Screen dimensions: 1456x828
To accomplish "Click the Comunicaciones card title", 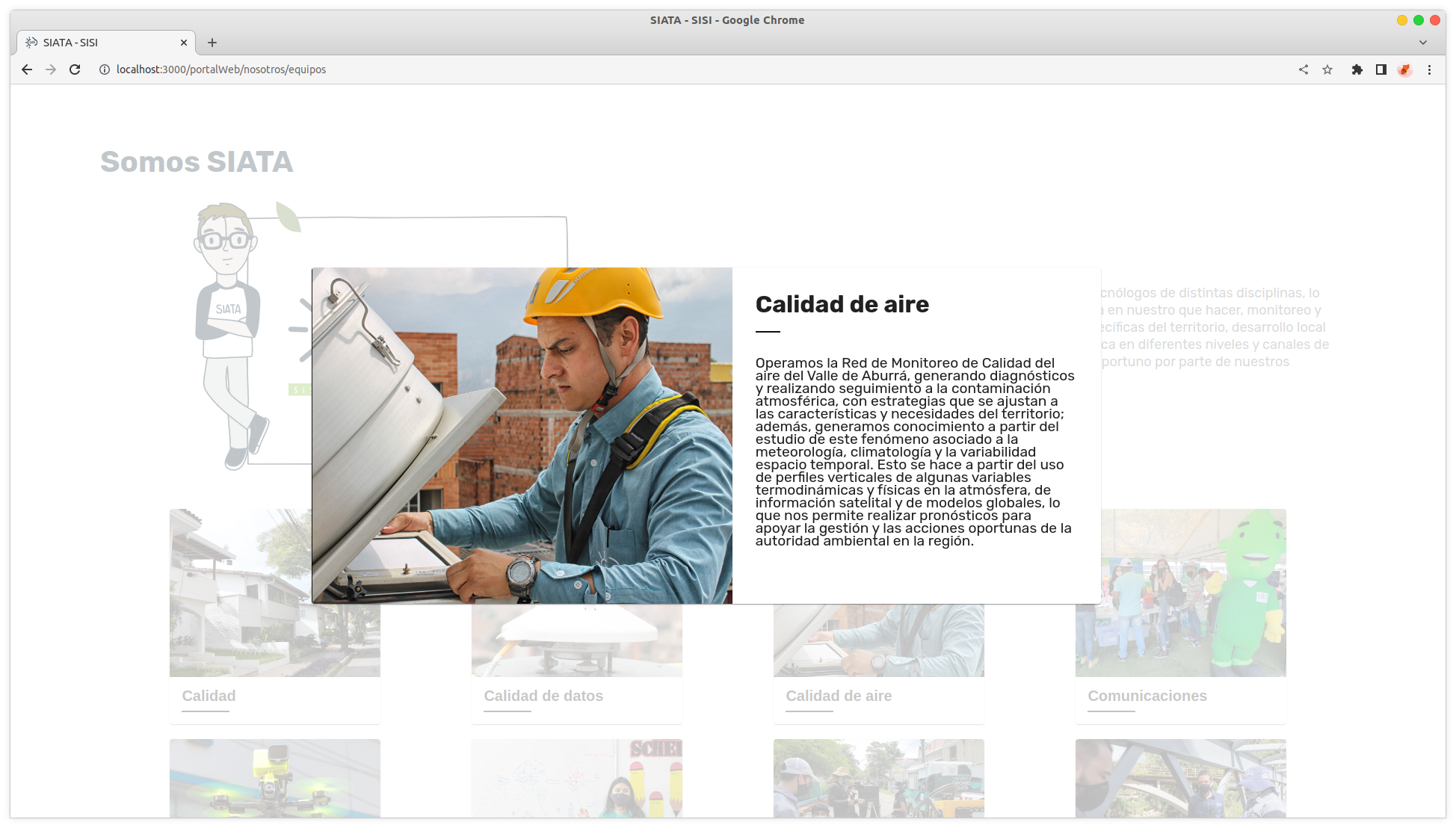I will click(x=1147, y=696).
